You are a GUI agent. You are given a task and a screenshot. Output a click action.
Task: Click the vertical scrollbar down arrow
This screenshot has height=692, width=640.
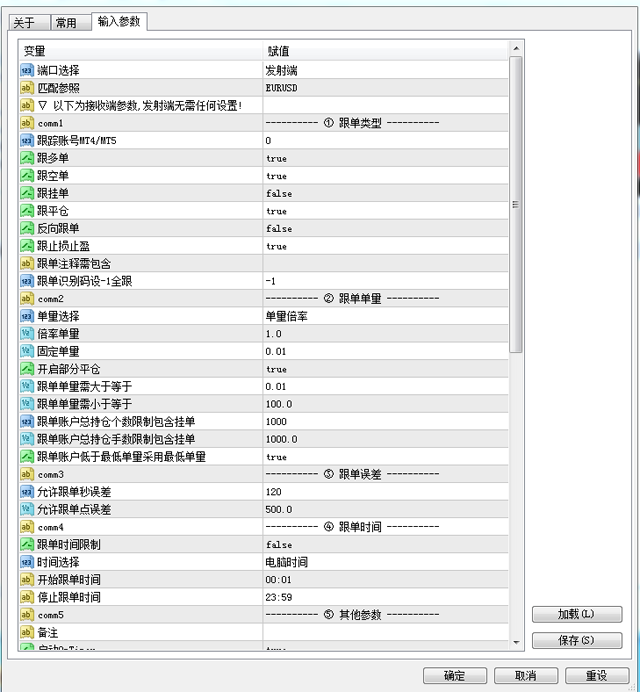point(516,641)
